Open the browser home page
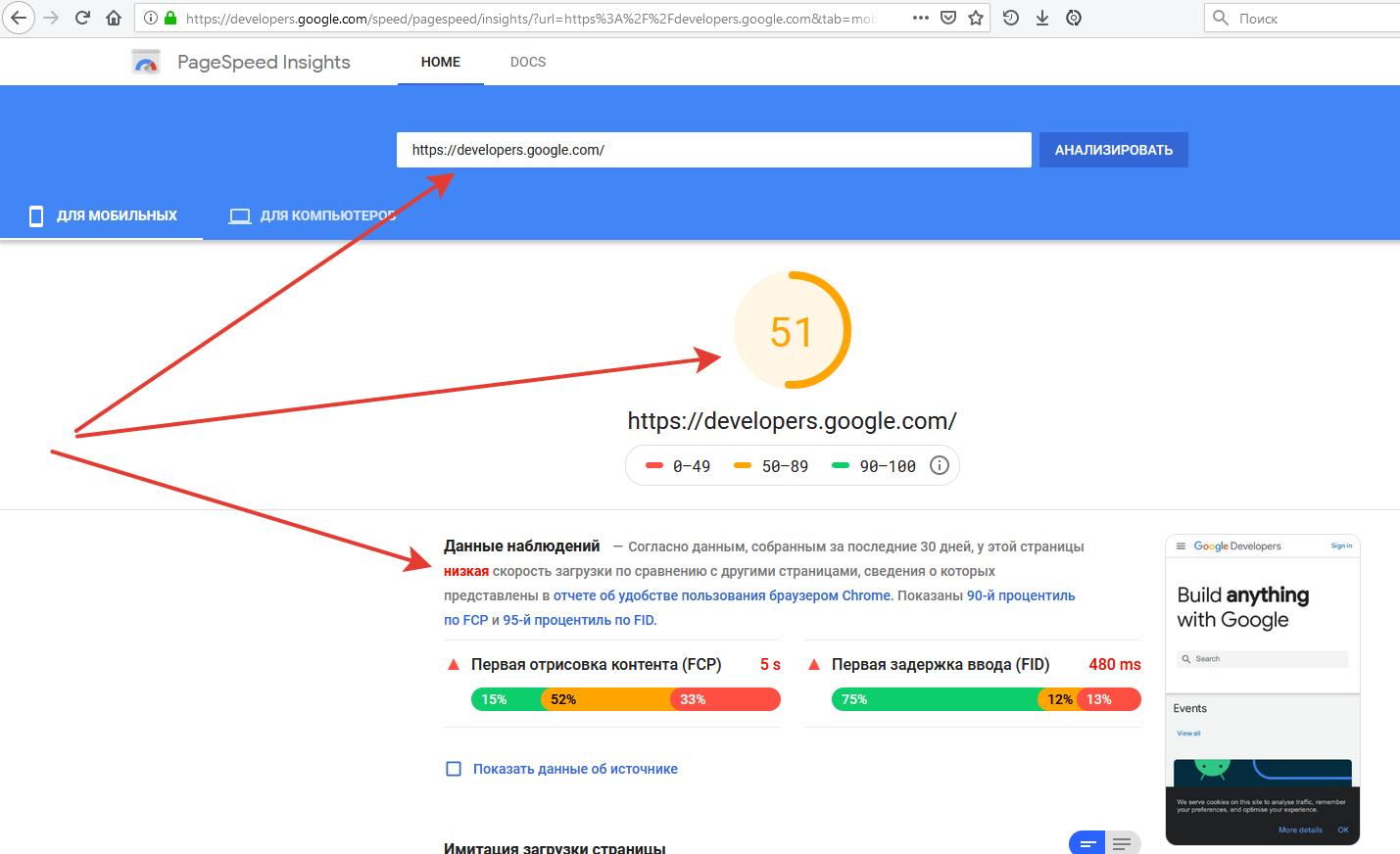This screenshot has width=1400, height=854. 114,18
